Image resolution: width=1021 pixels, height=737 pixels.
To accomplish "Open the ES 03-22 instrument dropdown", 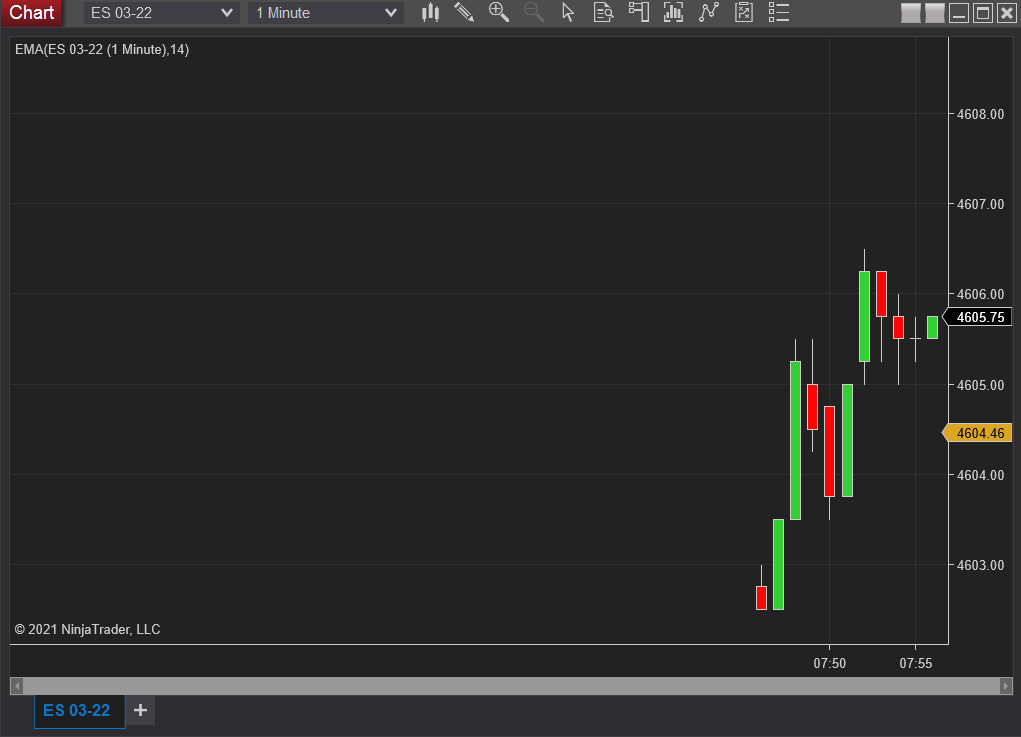I will click(161, 13).
